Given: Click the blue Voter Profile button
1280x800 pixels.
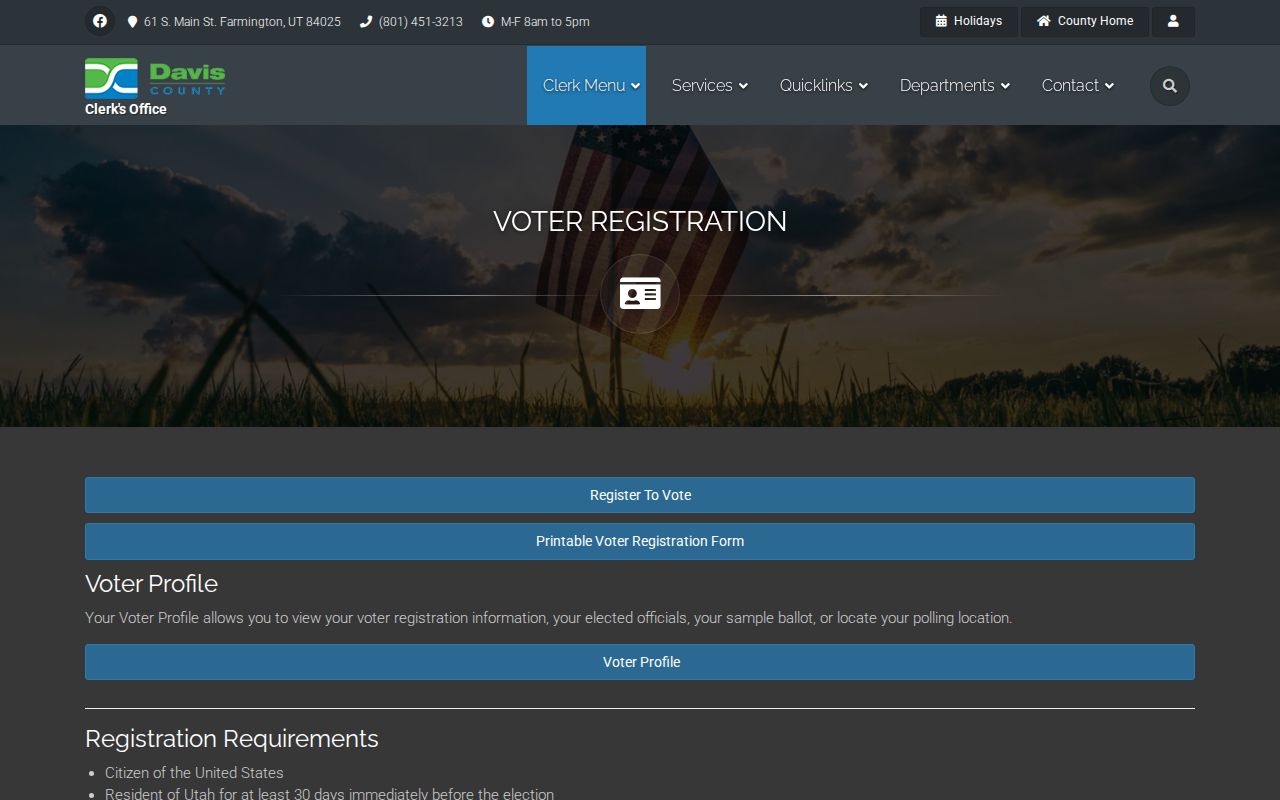Looking at the screenshot, I should (x=640, y=662).
